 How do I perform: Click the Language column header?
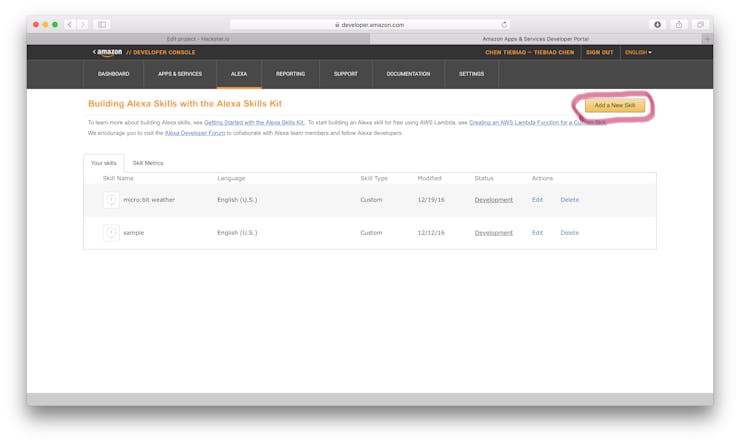[231, 178]
